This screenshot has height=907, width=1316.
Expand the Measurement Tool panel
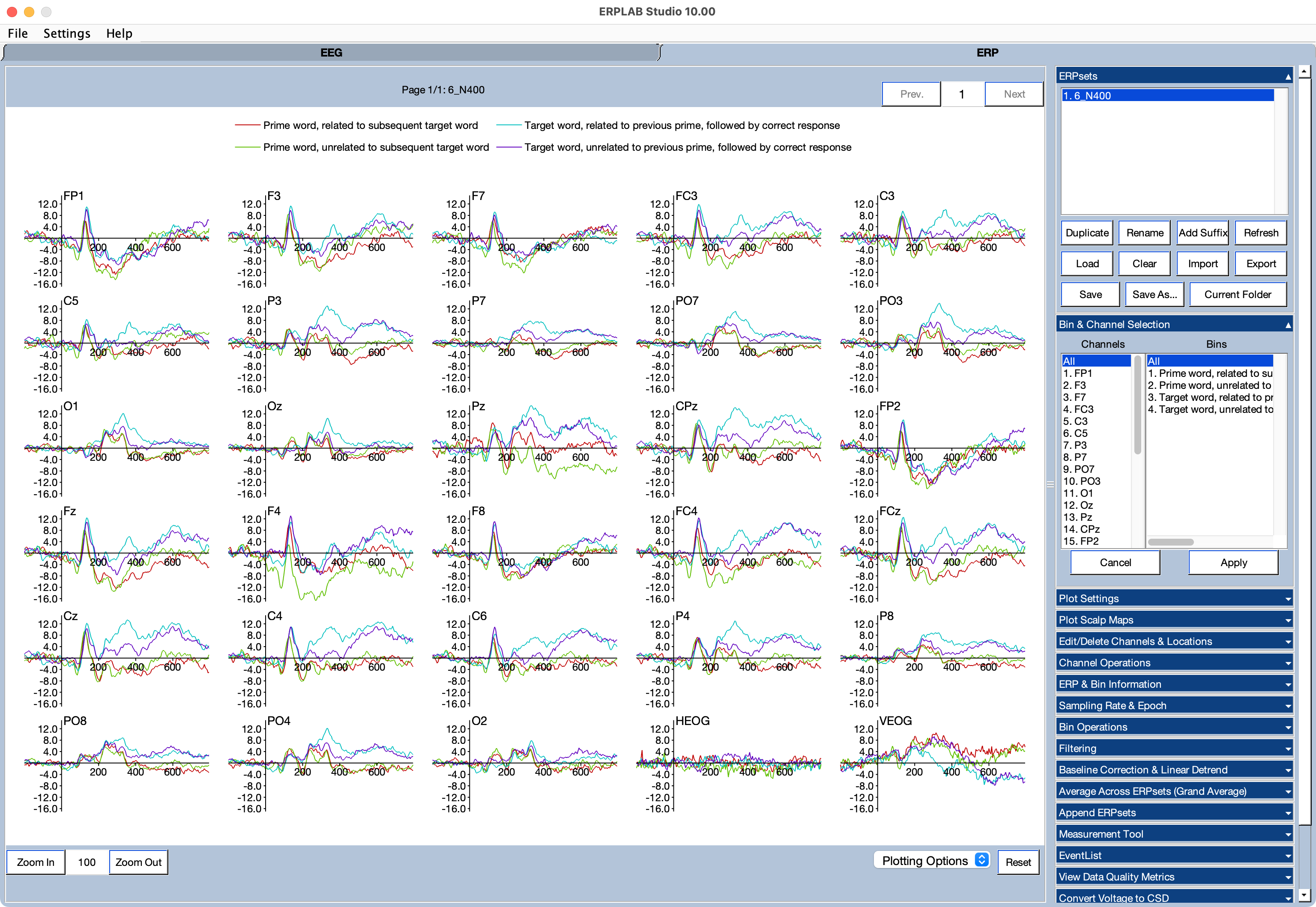(1175, 834)
